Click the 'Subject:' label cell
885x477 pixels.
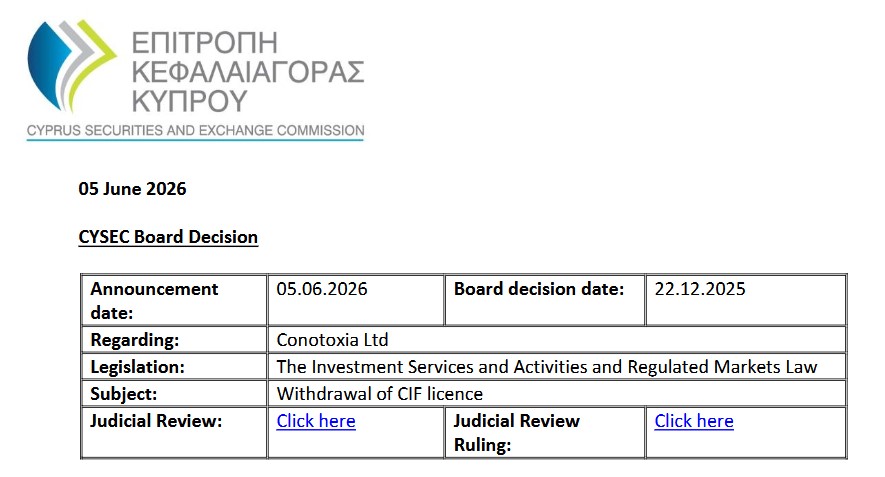174,393
